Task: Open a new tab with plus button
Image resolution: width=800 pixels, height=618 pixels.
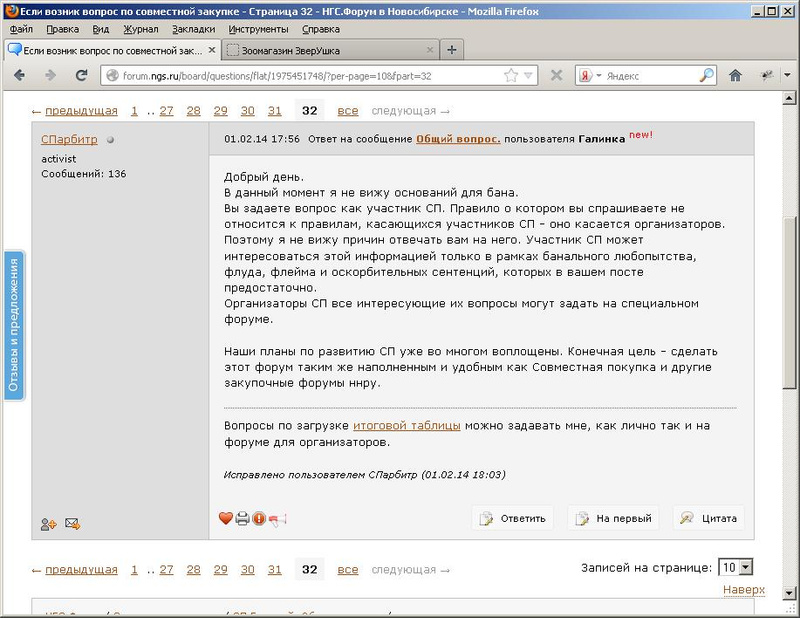Action: click(x=451, y=49)
